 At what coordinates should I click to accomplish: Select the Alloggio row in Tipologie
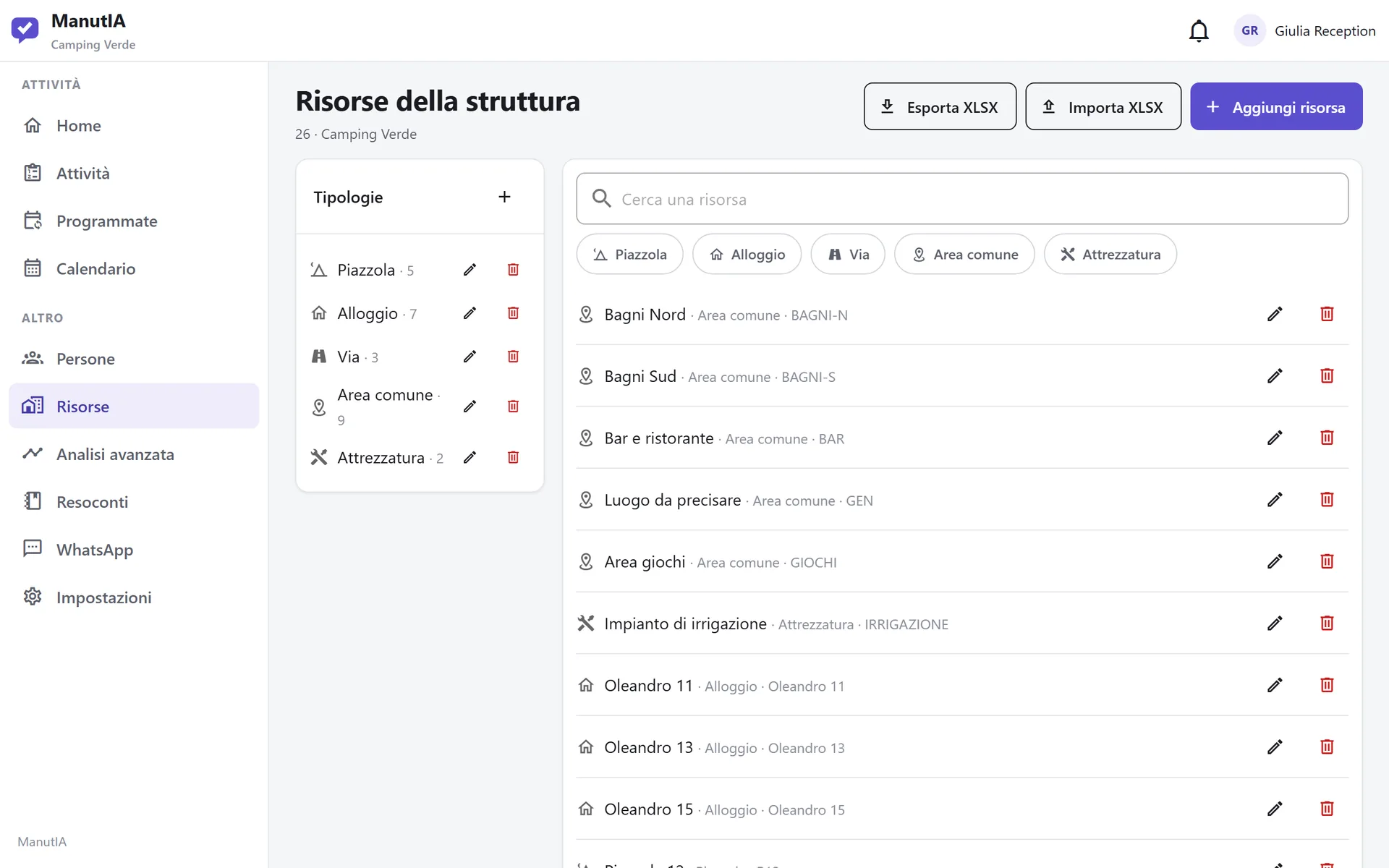coord(420,313)
